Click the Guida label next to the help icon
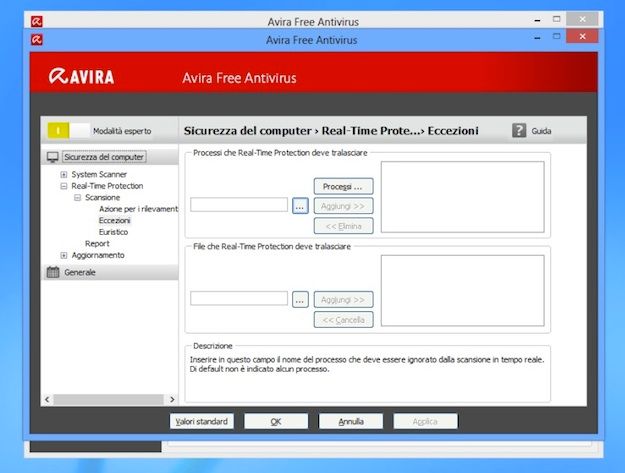The width and height of the screenshot is (625, 473). click(541, 131)
